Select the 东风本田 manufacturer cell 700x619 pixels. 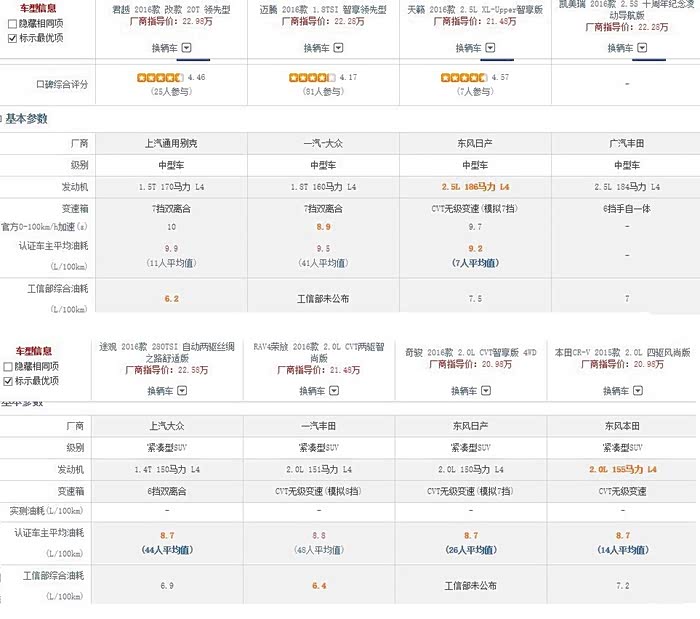click(622, 426)
